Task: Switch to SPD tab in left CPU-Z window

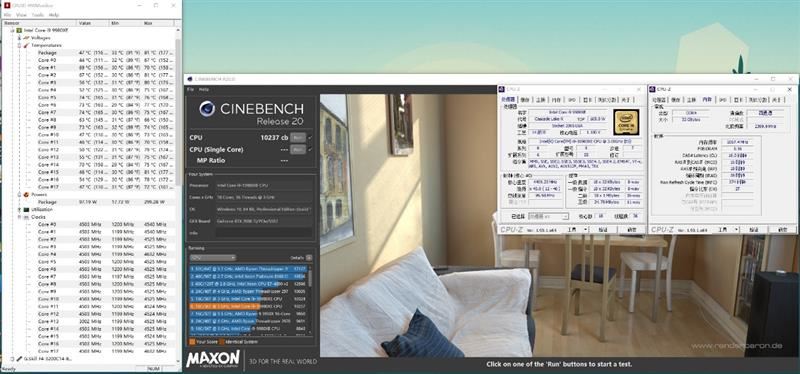Action: 572,99
